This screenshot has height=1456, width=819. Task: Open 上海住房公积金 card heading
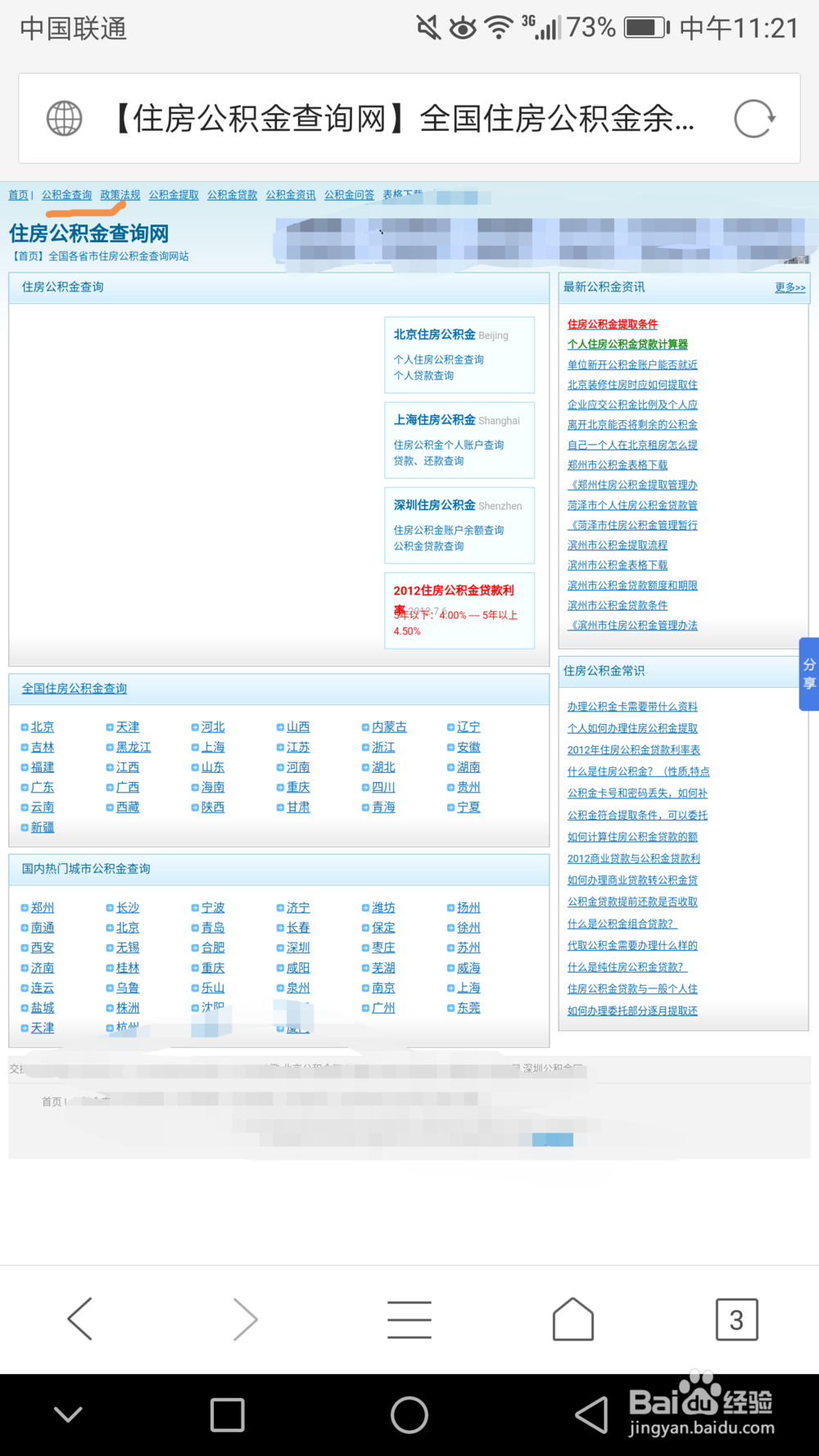(434, 419)
